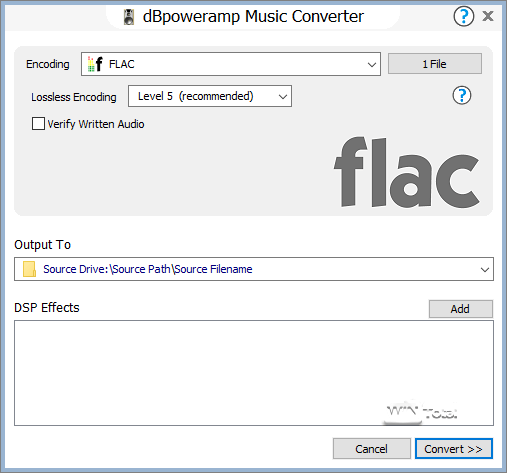
Task: Click the Level 5 (recommended) text
Action: tap(196, 96)
